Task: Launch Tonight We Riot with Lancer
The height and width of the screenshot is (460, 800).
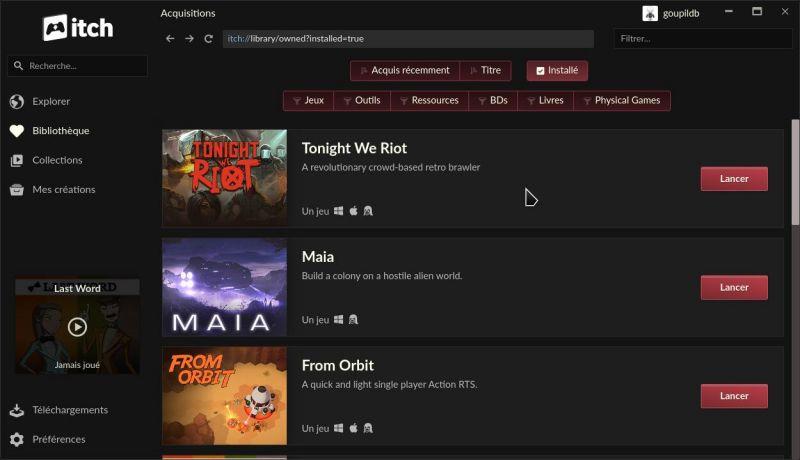Action: coord(734,178)
